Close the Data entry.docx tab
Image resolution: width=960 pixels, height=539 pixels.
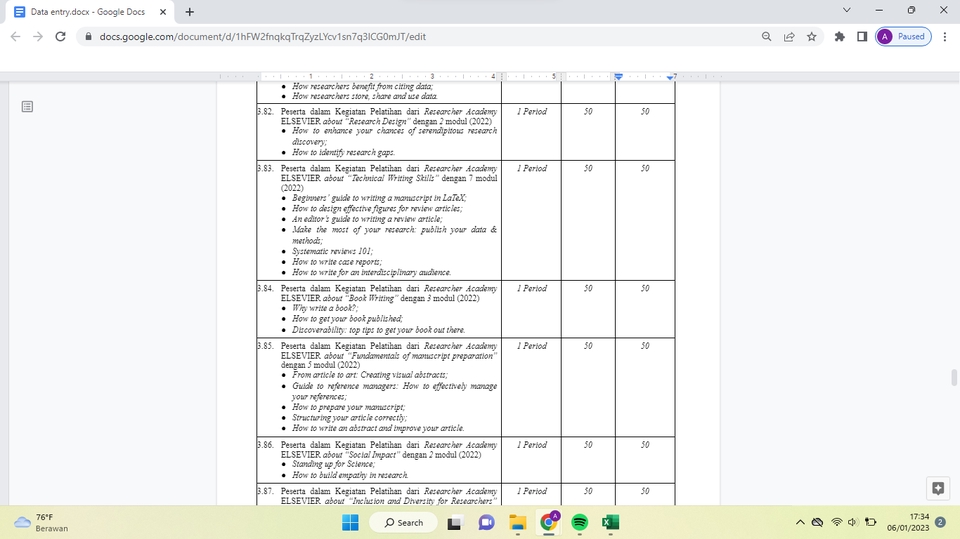click(x=163, y=12)
